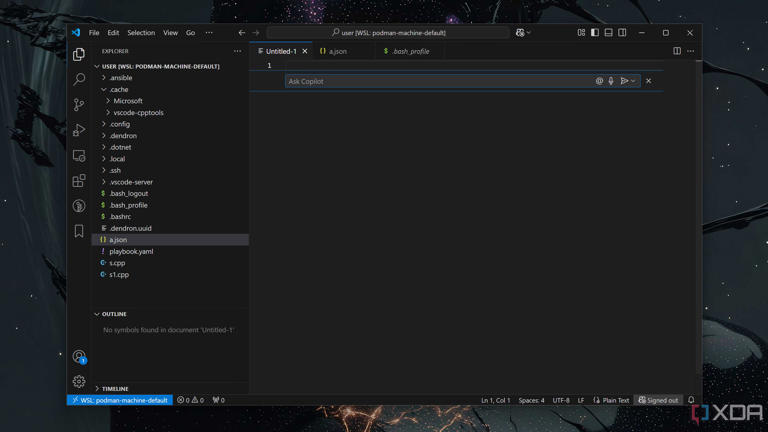Open the Source Control view

pos(79,104)
